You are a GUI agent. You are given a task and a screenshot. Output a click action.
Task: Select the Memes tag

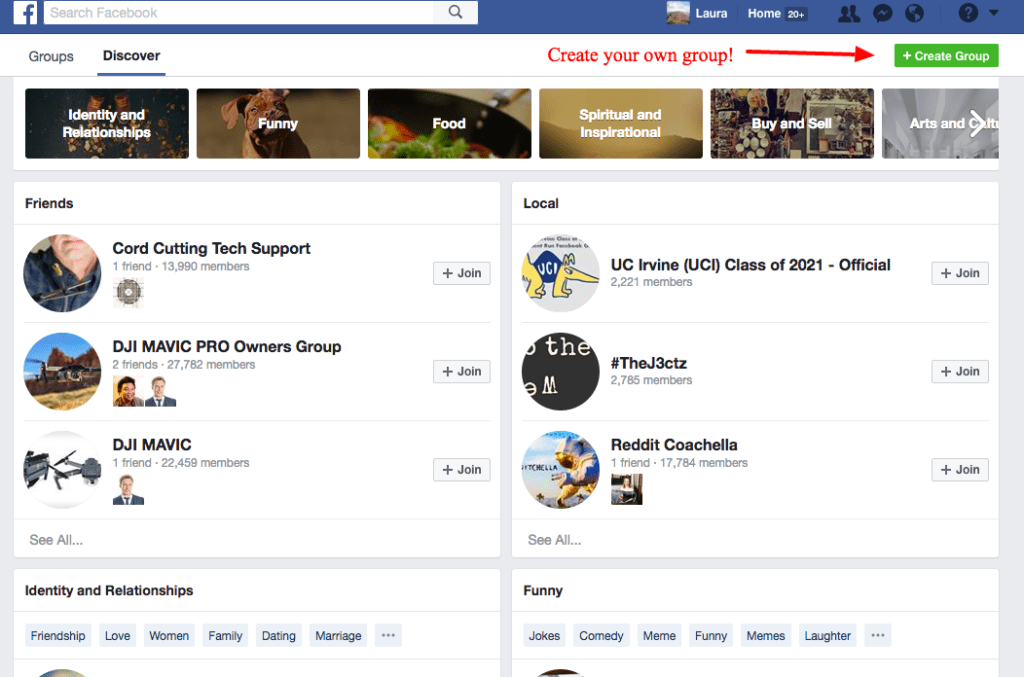(766, 635)
